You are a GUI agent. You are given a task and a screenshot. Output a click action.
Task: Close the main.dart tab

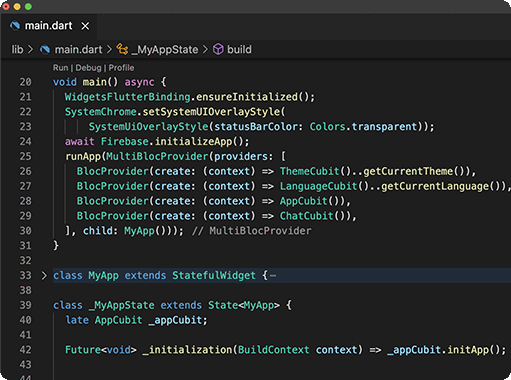(85, 26)
